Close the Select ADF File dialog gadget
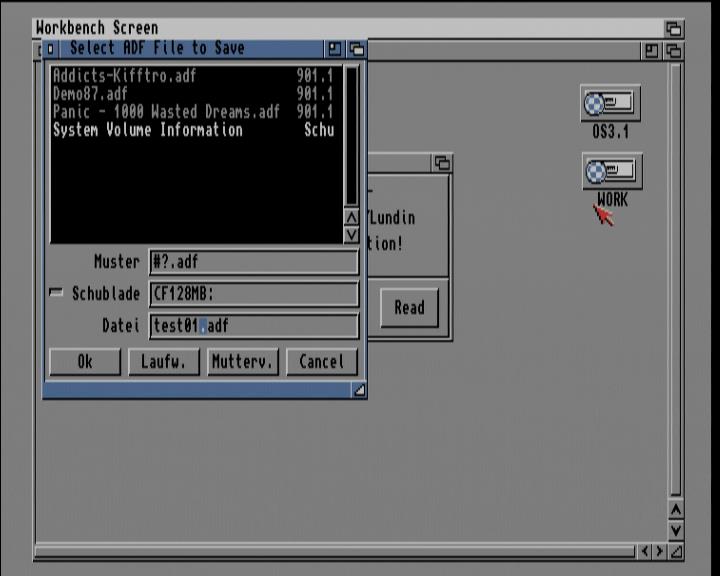Image resolution: width=720 pixels, height=576 pixels. 51,49
